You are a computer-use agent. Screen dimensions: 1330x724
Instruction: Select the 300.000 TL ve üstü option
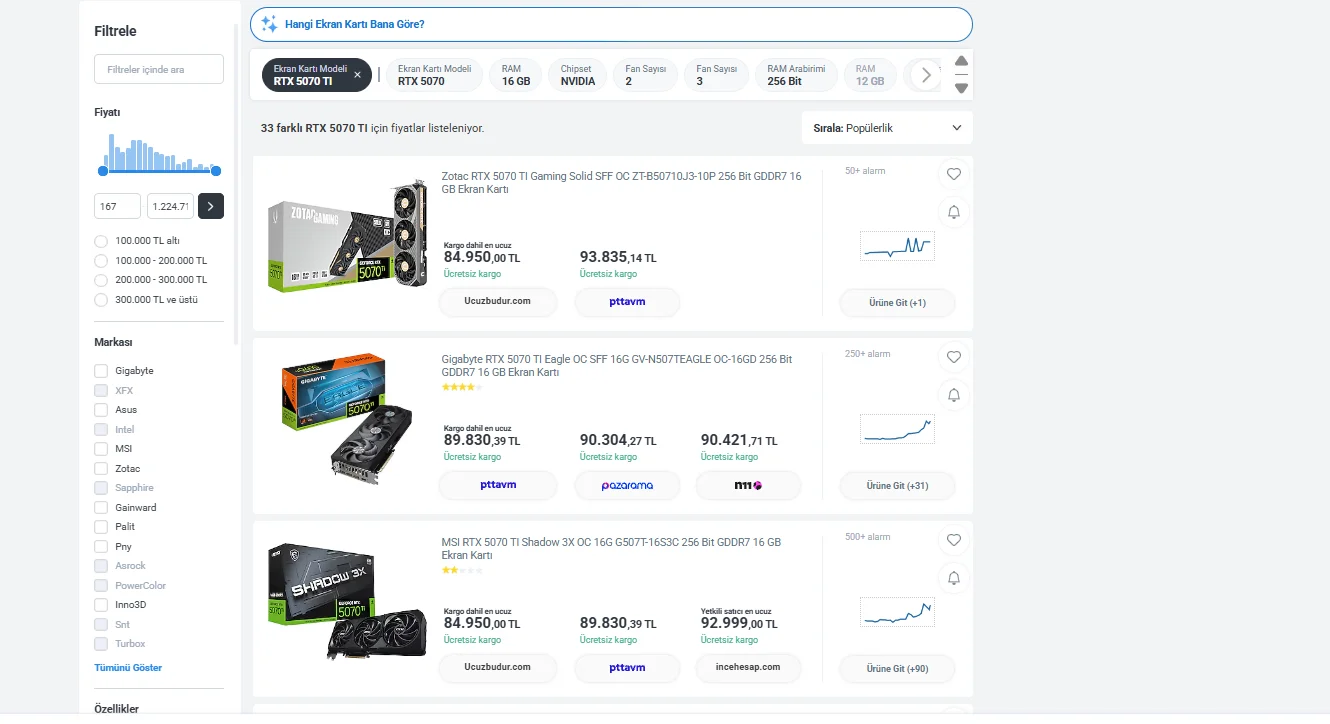100,300
